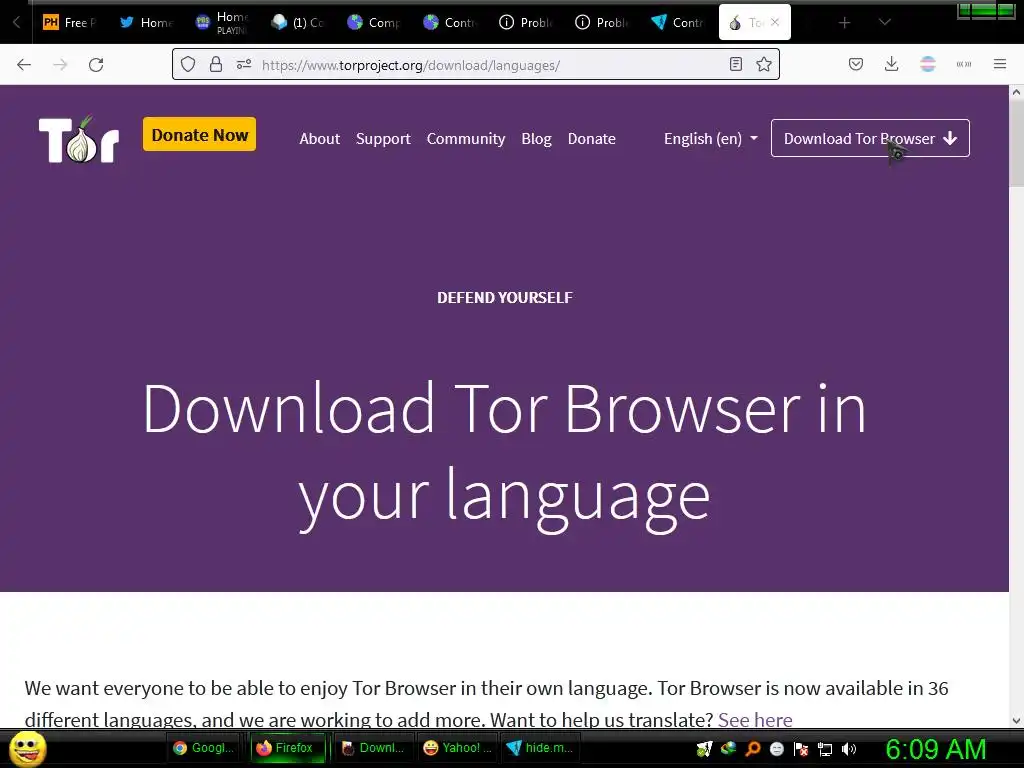This screenshot has height=768, width=1024.
Task: Switch to the Twitter Home tab
Action: pos(146,23)
